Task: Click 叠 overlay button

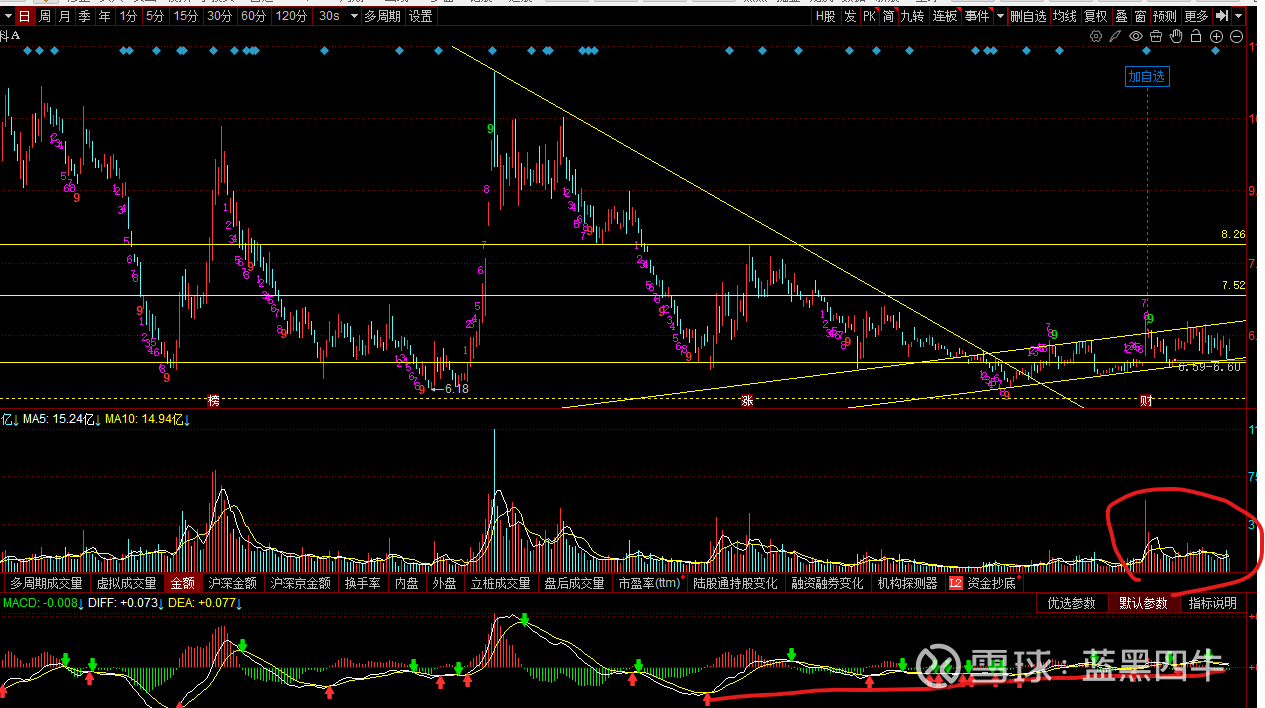Action: [x=1121, y=16]
